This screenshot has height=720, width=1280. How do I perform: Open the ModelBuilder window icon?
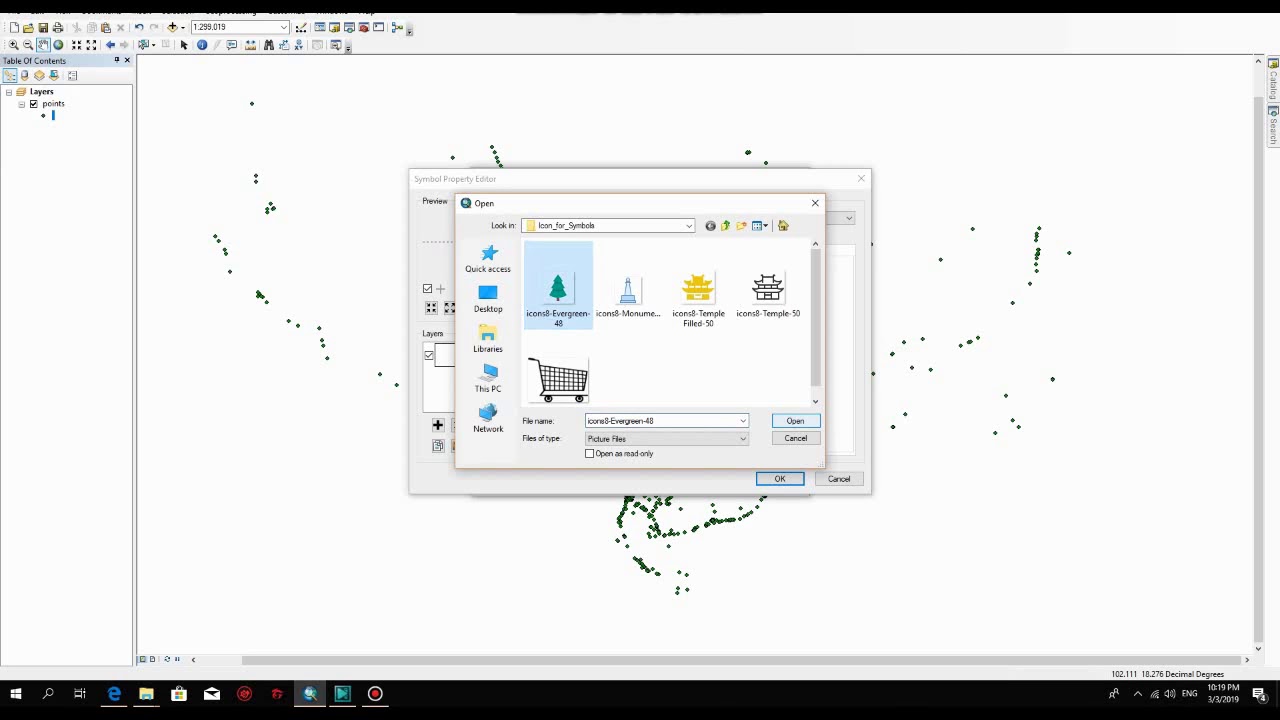[397, 27]
